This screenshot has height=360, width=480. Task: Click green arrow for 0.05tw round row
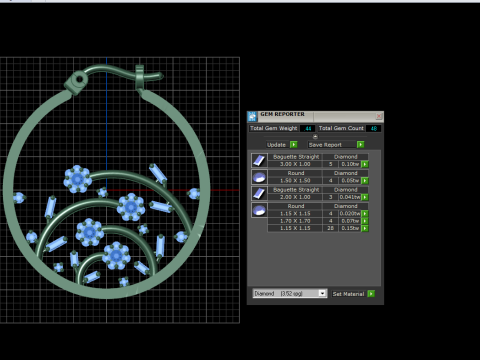(365, 181)
